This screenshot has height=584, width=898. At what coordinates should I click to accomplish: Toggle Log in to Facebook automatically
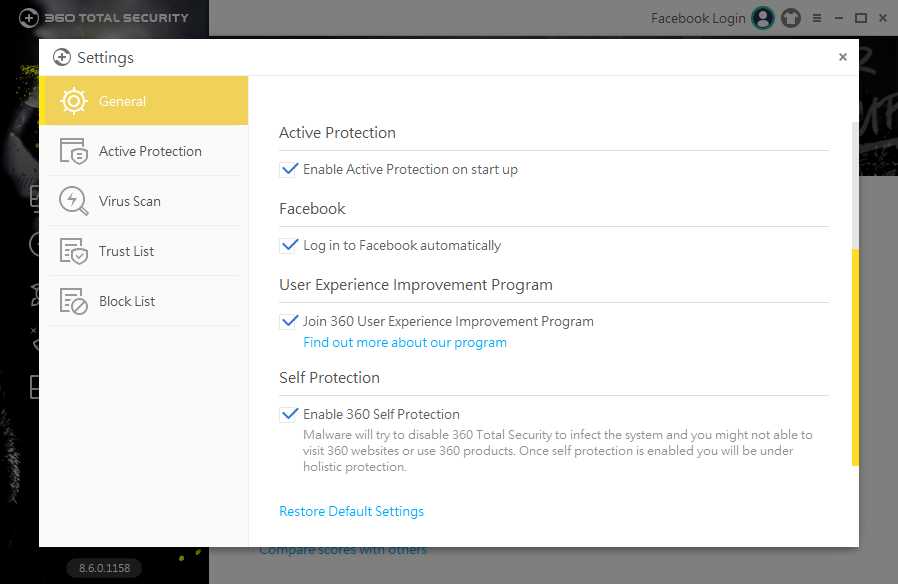coord(289,246)
